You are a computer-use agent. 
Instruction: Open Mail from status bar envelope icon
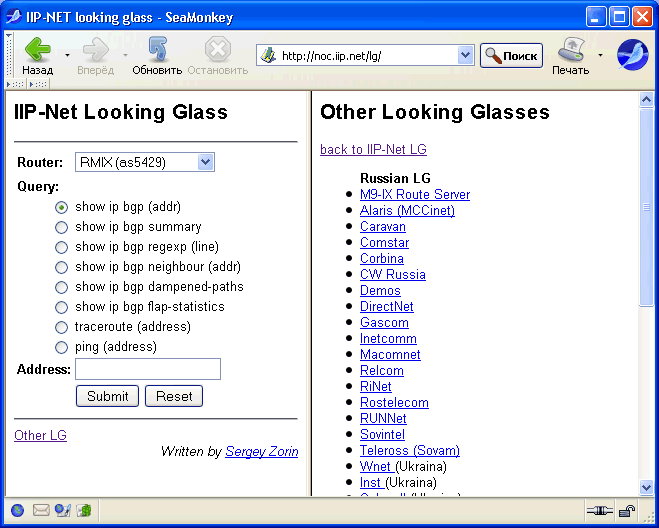pyautogui.click(x=41, y=510)
